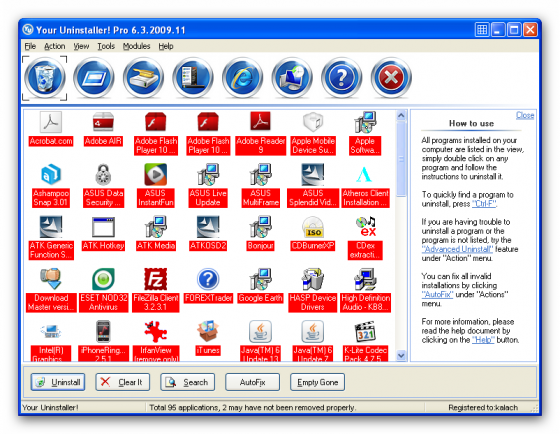Click the Empty Gone button
Screen dimensions: 560x434
[318, 382]
